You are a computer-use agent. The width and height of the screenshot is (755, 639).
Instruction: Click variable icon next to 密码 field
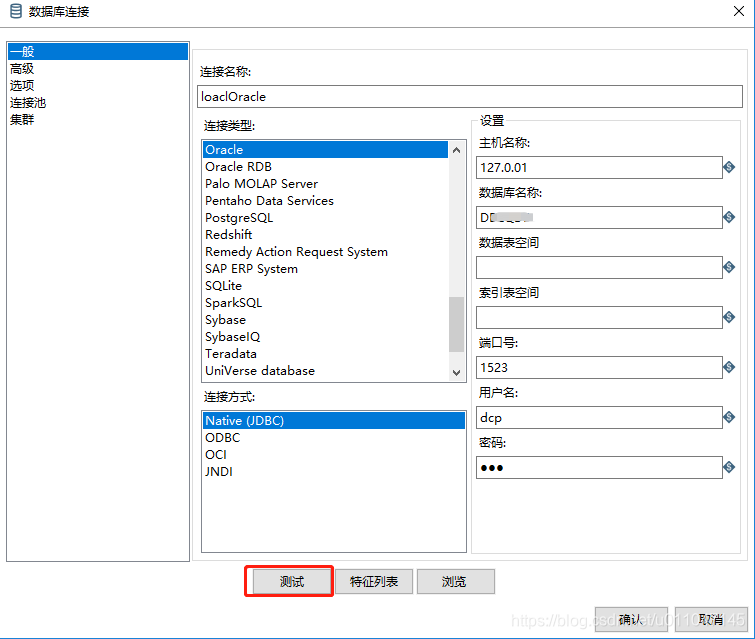pyautogui.click(x=729, y=467)
